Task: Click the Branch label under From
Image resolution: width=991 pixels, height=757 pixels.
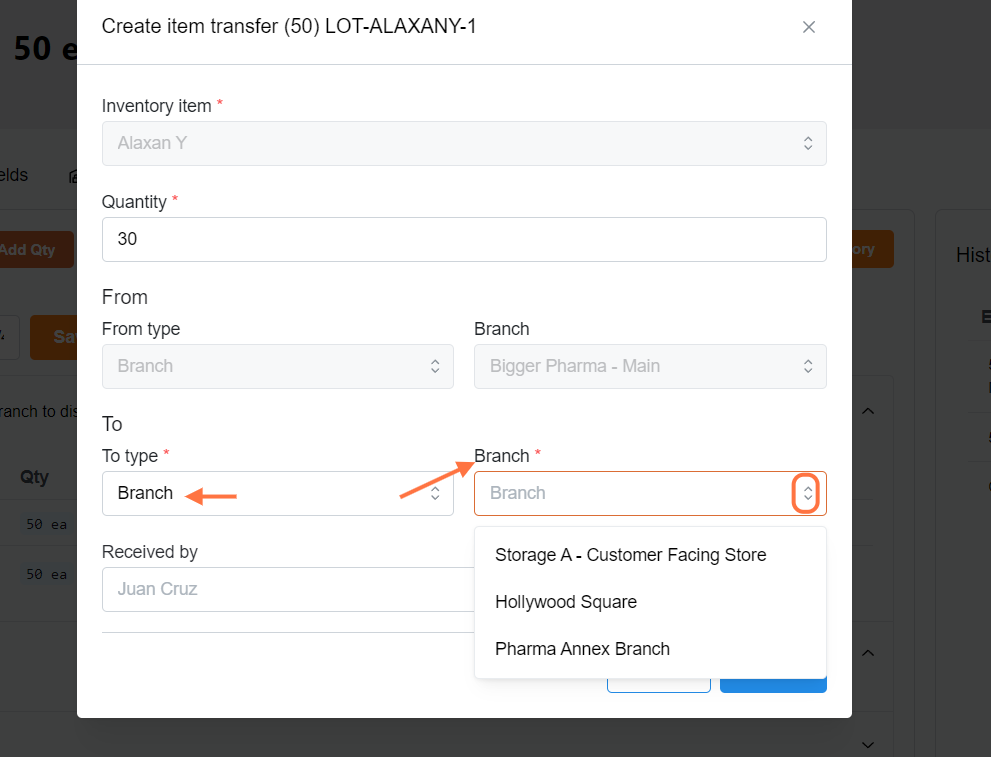Action: click(x=502, y=329)
